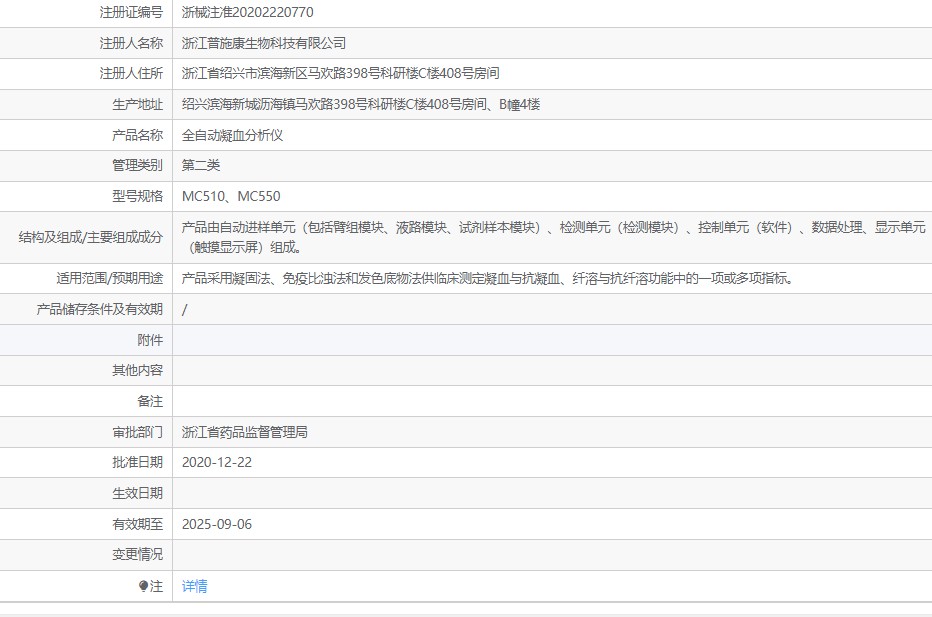Click the 备注 label
This screenshot has height=617, width=932.
click(x=150, y=401)
